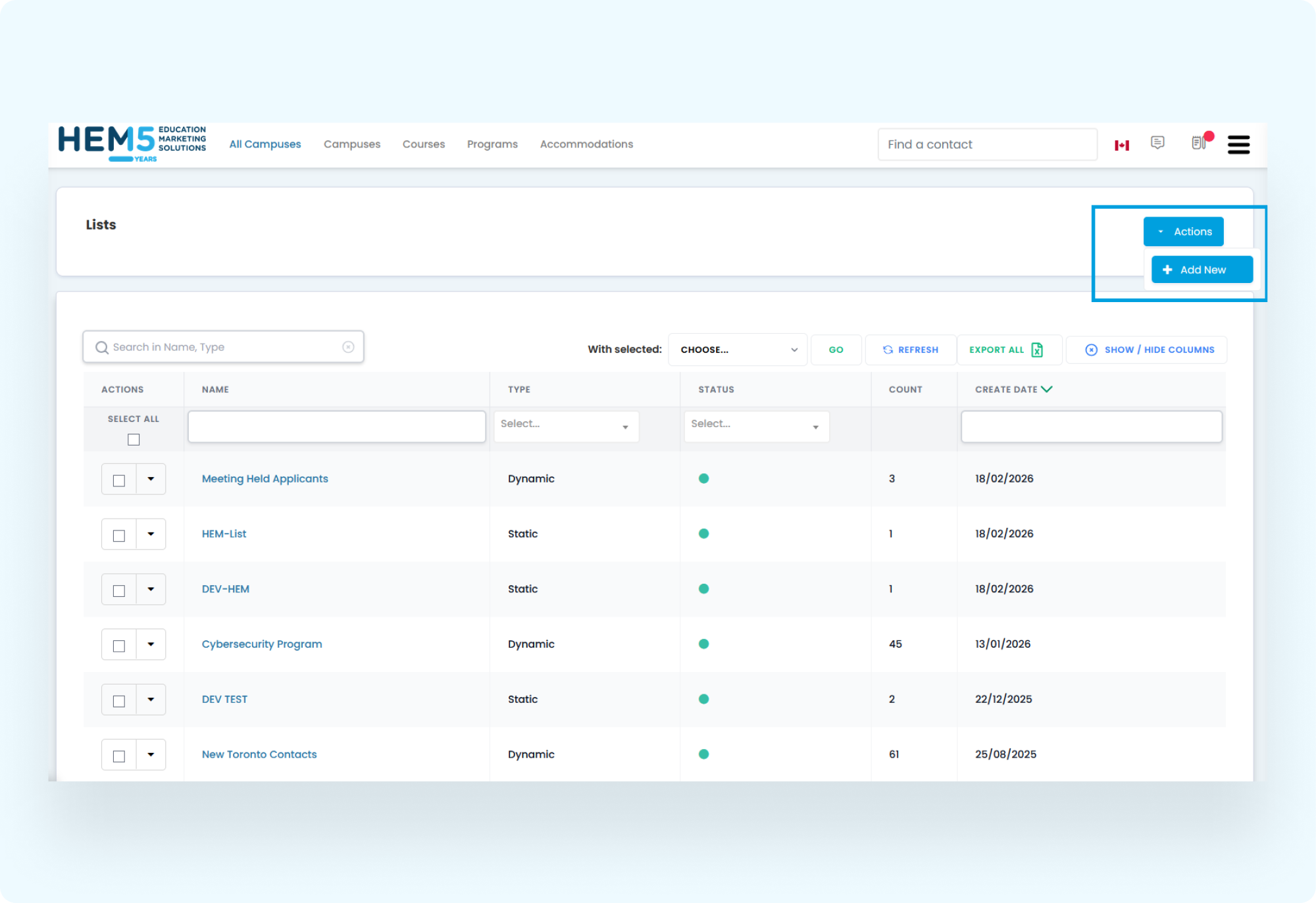Screen dimensions: 1316x903
Task: Click the green status dot for HEM-List
Action: pos(703,534)
